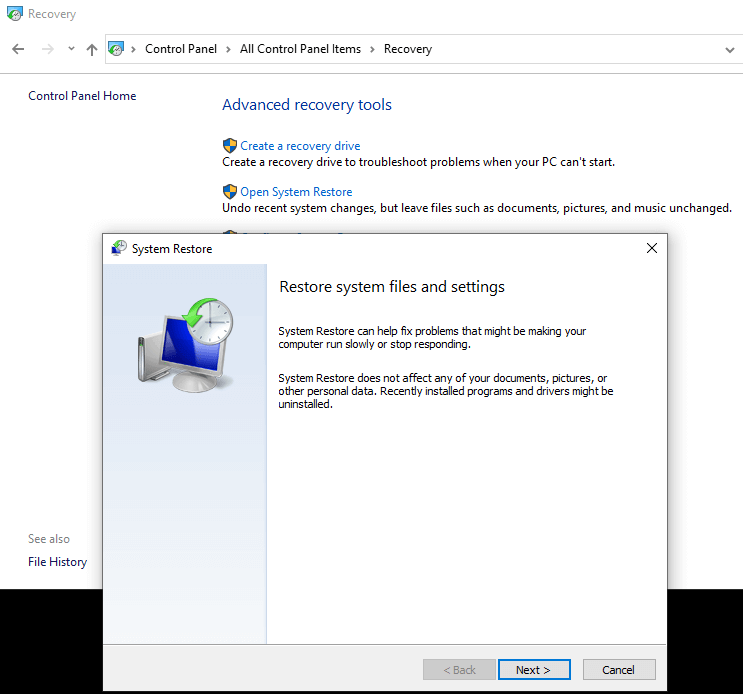The height and width of the screenshot is (694, 743).
Task: Select All Control Panel Items breadcrumb
Action: [300, 49]
